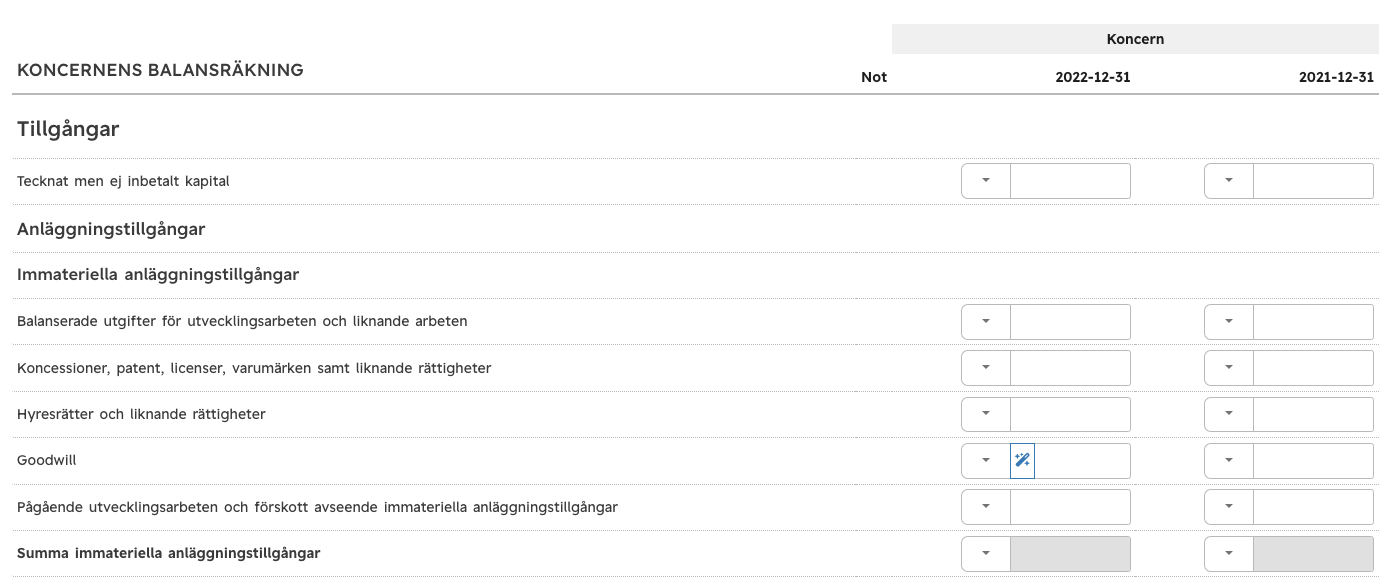Screen dimensions: 1391x585
Task: Click the magic wand icon in the Goodwill field
Action: click(1022, 461)
